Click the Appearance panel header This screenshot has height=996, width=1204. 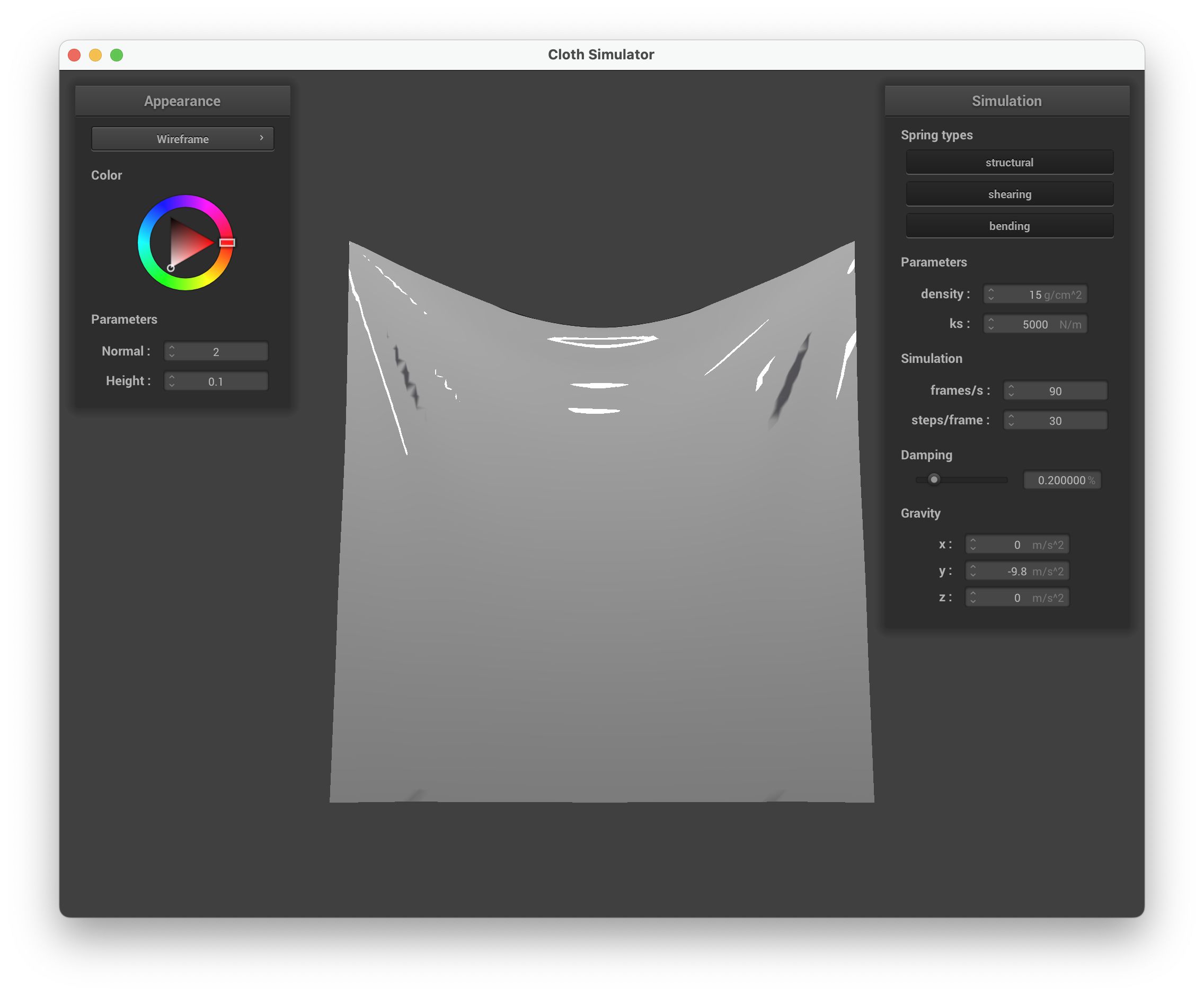(x=182, y=101)
